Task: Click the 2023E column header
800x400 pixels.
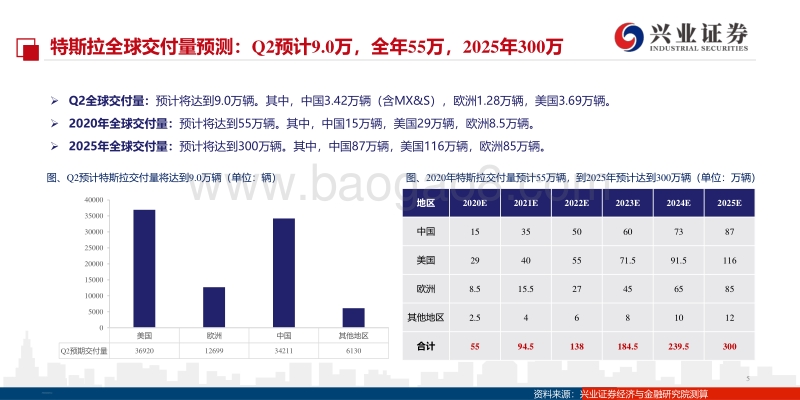Action: (628, 203)
